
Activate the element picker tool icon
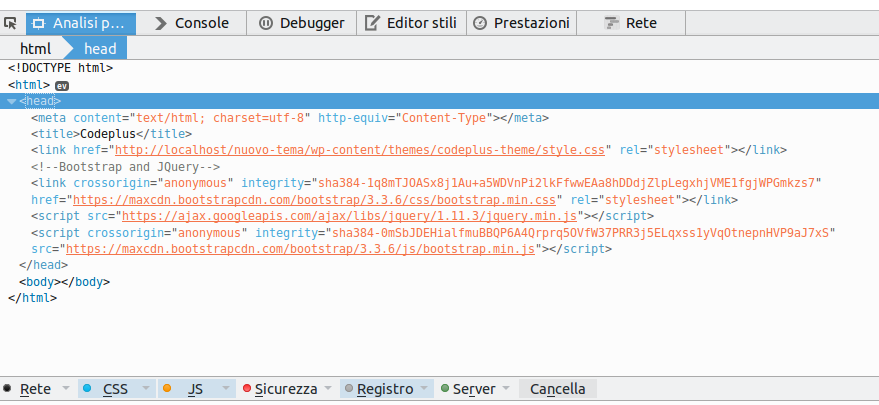[x=11, y=22]
